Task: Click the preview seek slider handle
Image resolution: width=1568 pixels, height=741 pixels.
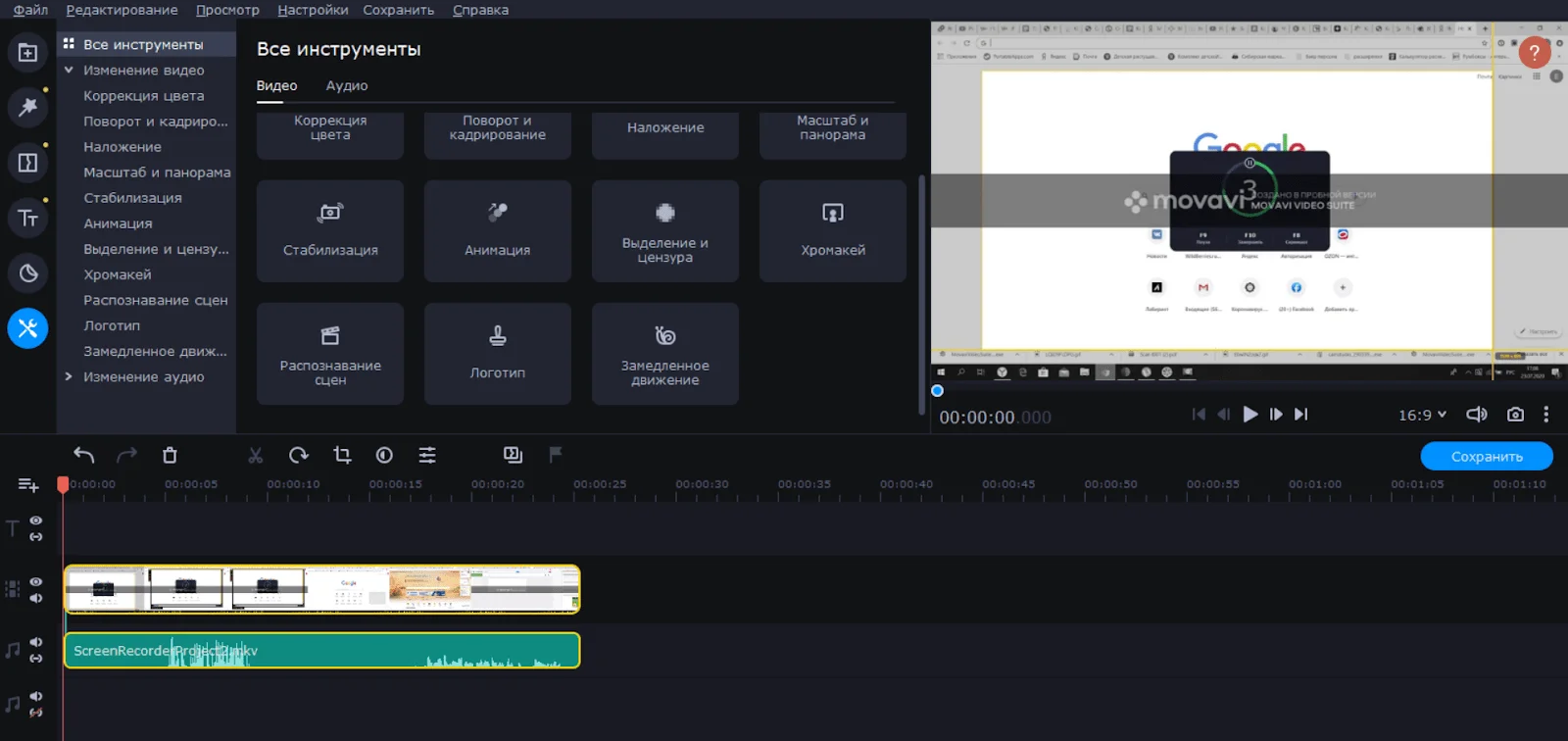Action: (x=937, y=391)
